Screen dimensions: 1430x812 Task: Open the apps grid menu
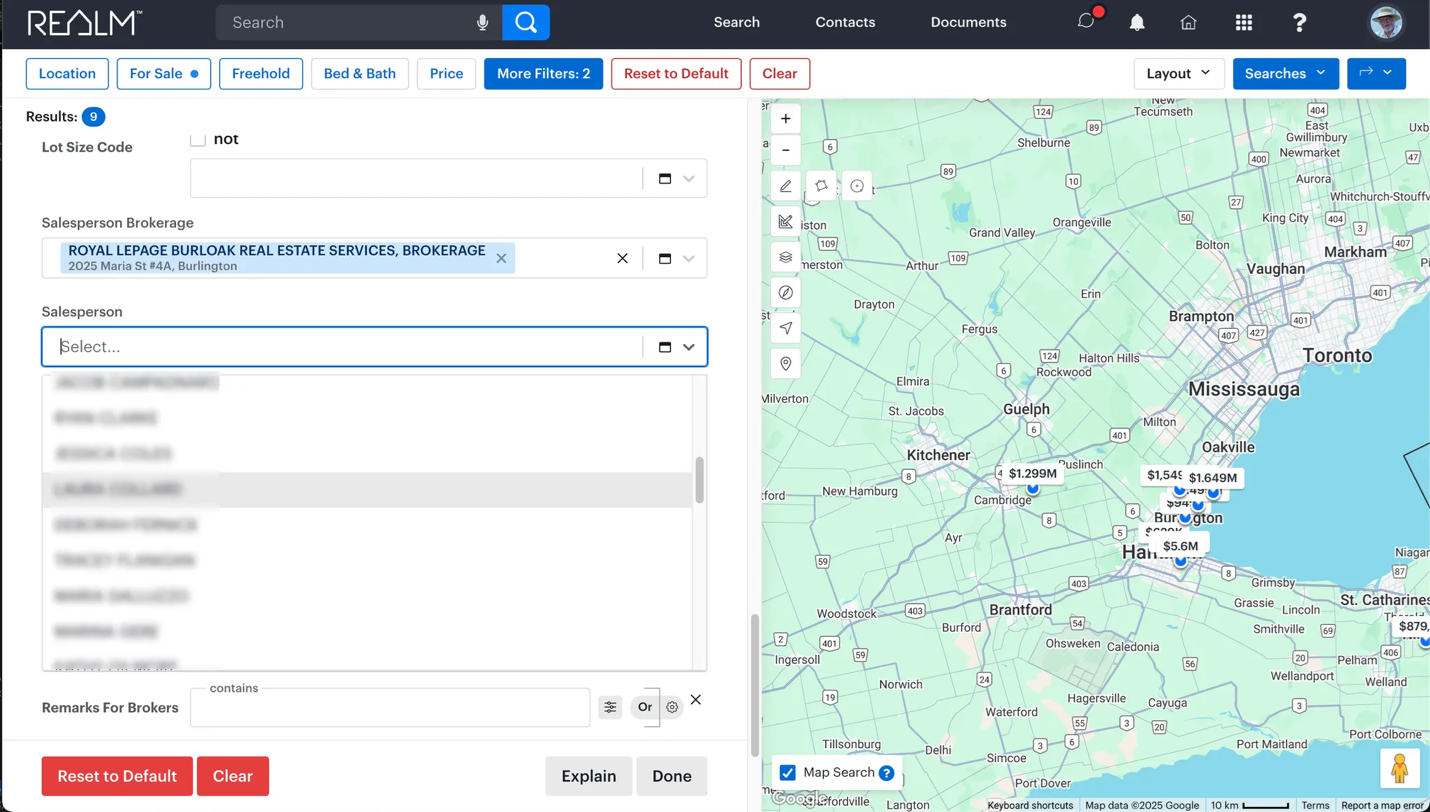tap(1243, 22)
